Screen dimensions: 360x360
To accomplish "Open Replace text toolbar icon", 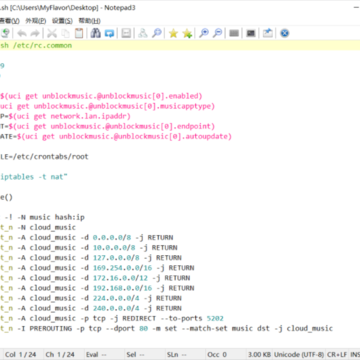I will coord(109,33).
